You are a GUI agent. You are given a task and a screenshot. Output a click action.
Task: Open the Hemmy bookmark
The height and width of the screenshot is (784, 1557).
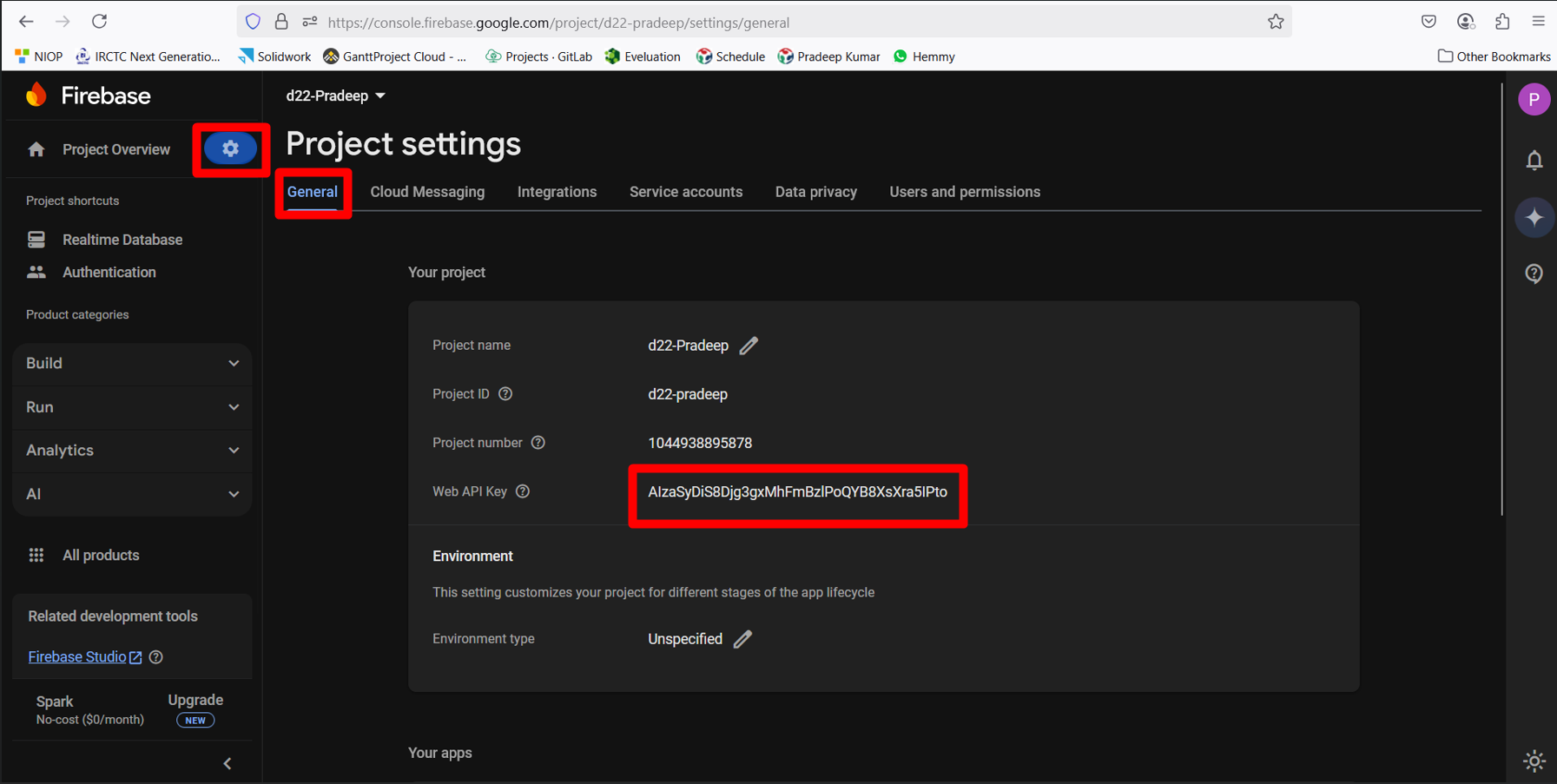click(x=924, y=56)
